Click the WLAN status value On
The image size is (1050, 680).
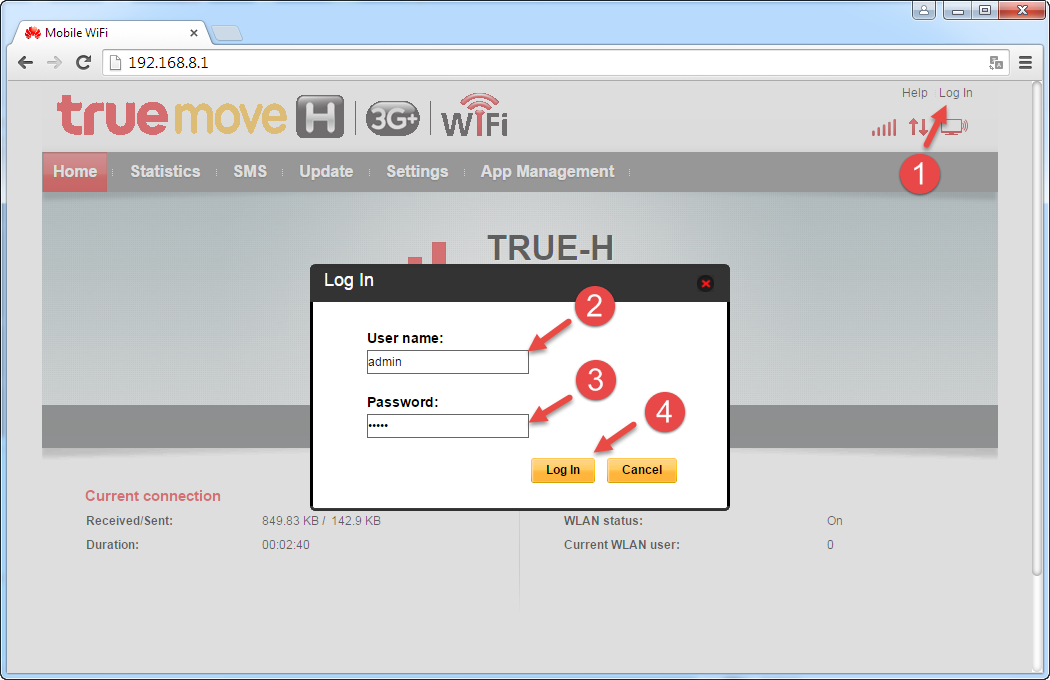pyautogui.click(x=834, y=521)
